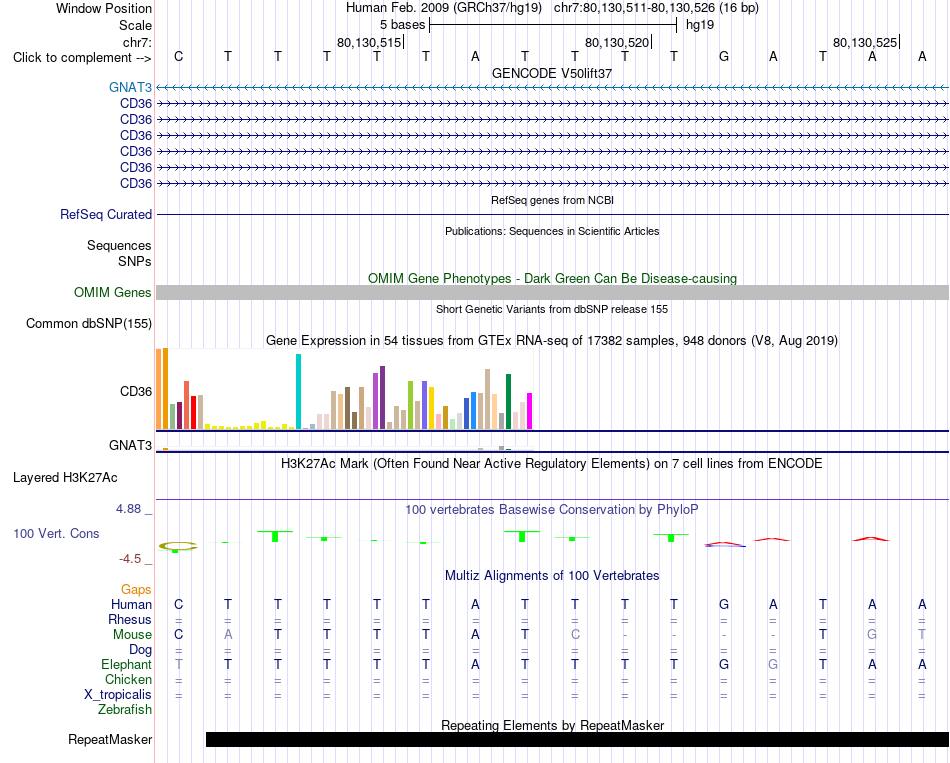Viewport: 950px width, 763px height.
Task: Select the Mouse species alignment label
Action: [132, 635]
